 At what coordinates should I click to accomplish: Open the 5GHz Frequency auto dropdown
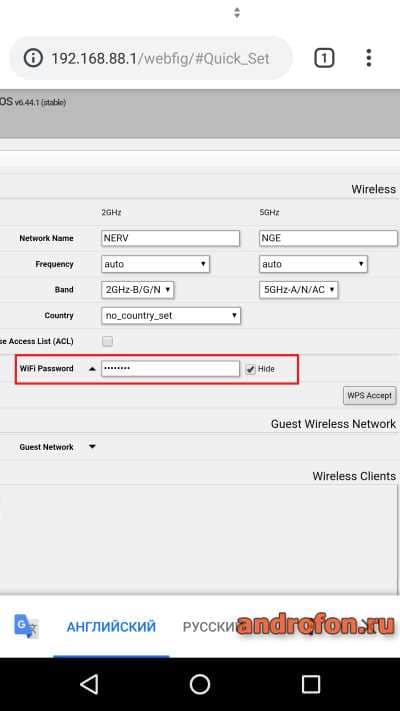coord(313,264)
